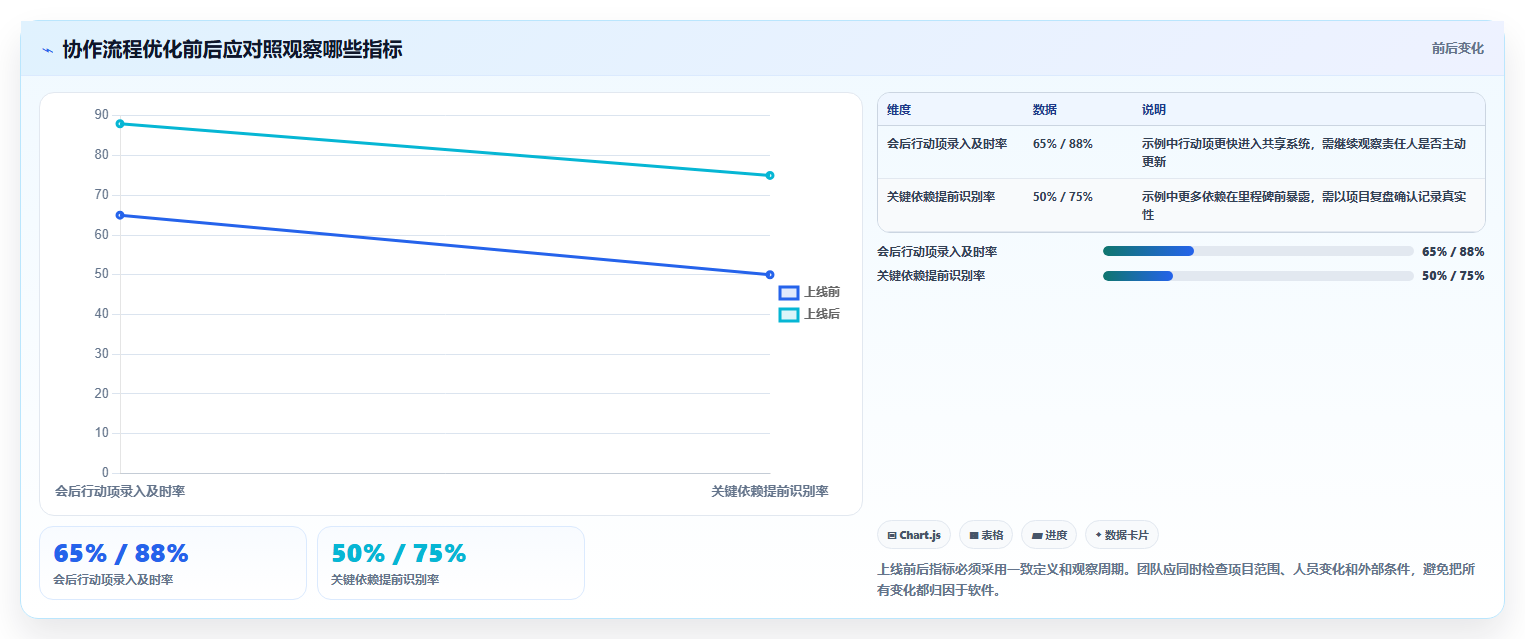This screenshot has height=639, width=1525.
Task: Open the 65% / 88% data card
Action: tap(173, 563)
